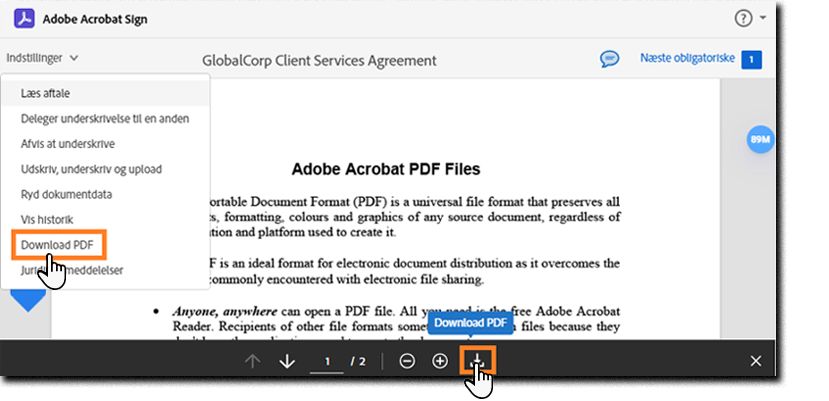Zoom out with minus icon
Image resolution: width=829 pixels, height=401 pixels.
pyautogui.click(x=407, y=361)
